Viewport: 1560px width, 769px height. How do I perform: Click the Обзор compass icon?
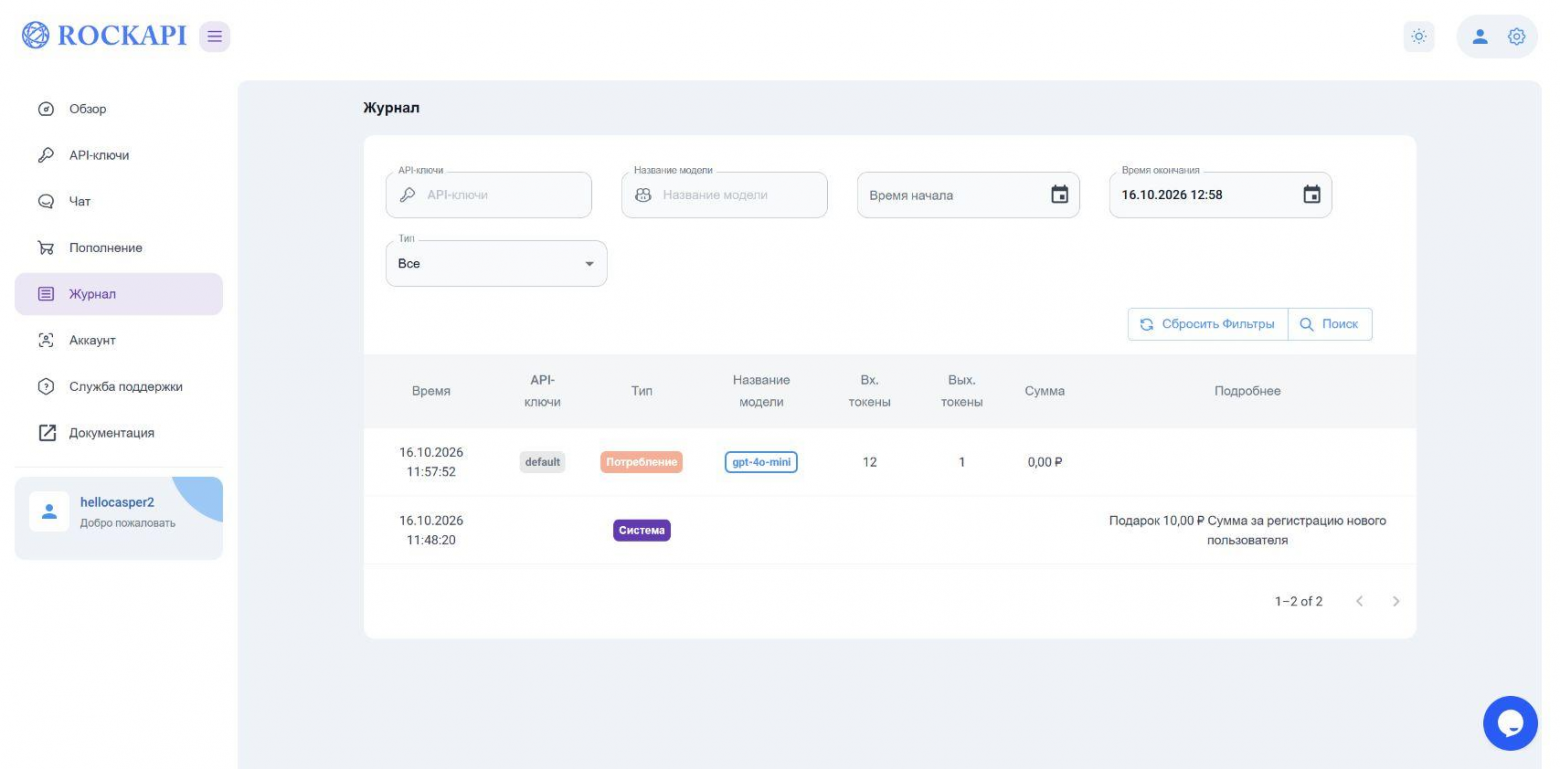[45, 109]
